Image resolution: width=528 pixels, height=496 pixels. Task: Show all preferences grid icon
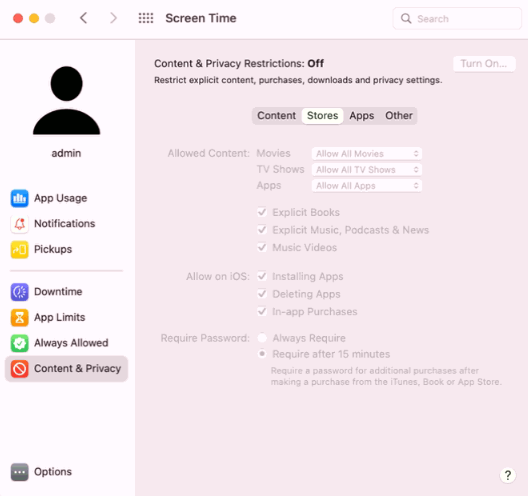(x=146, y=18)
